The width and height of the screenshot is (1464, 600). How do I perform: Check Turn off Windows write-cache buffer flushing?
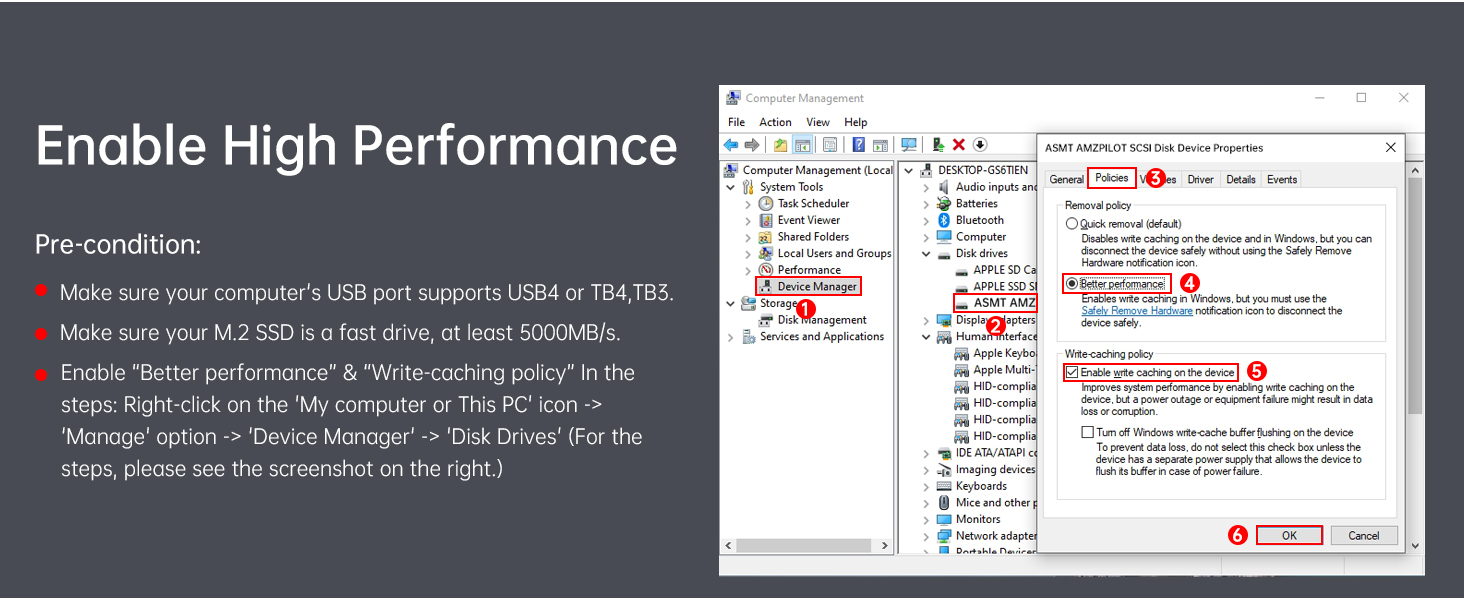[1087, 433]
